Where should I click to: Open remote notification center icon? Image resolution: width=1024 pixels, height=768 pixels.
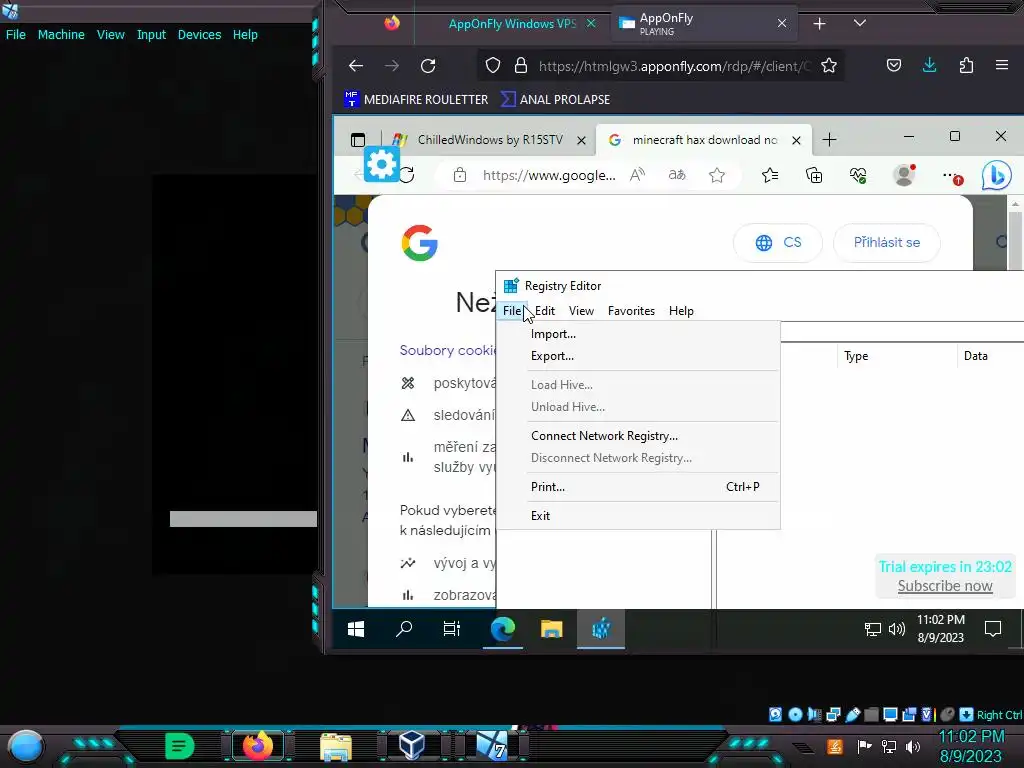coord(993,629)
